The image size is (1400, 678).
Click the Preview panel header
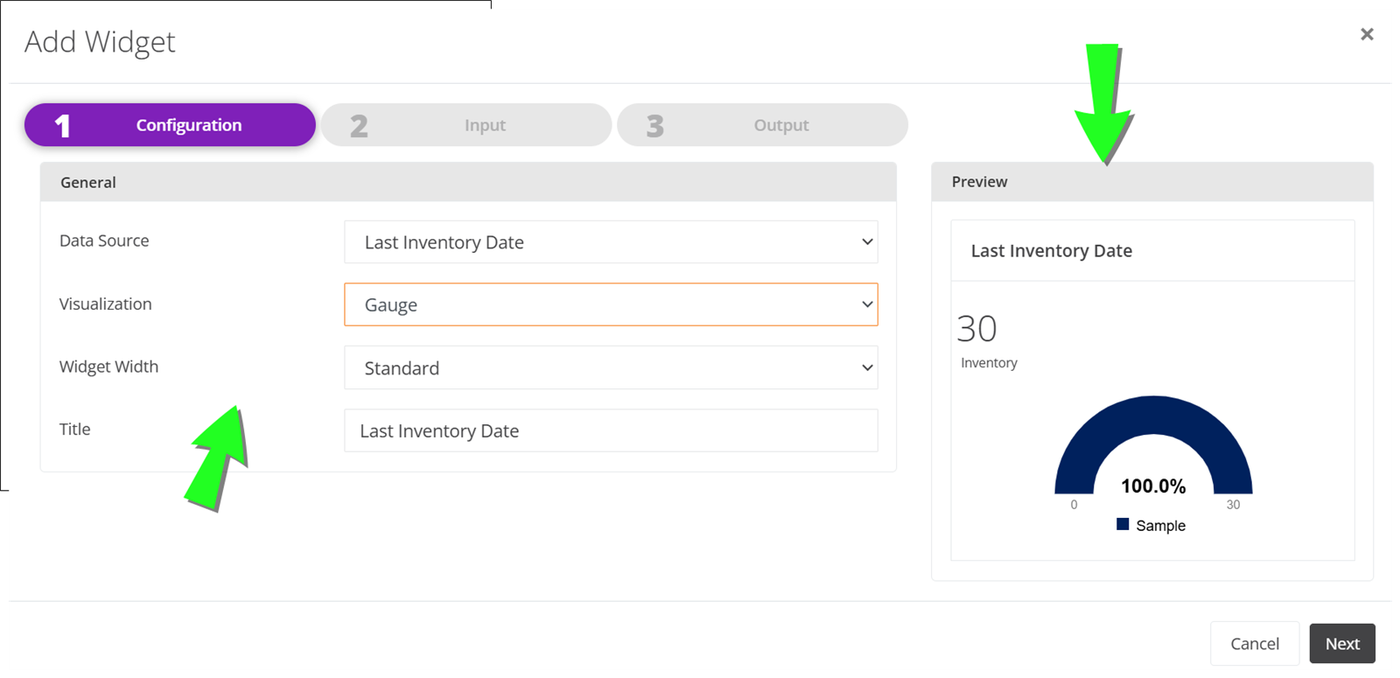1152,182
